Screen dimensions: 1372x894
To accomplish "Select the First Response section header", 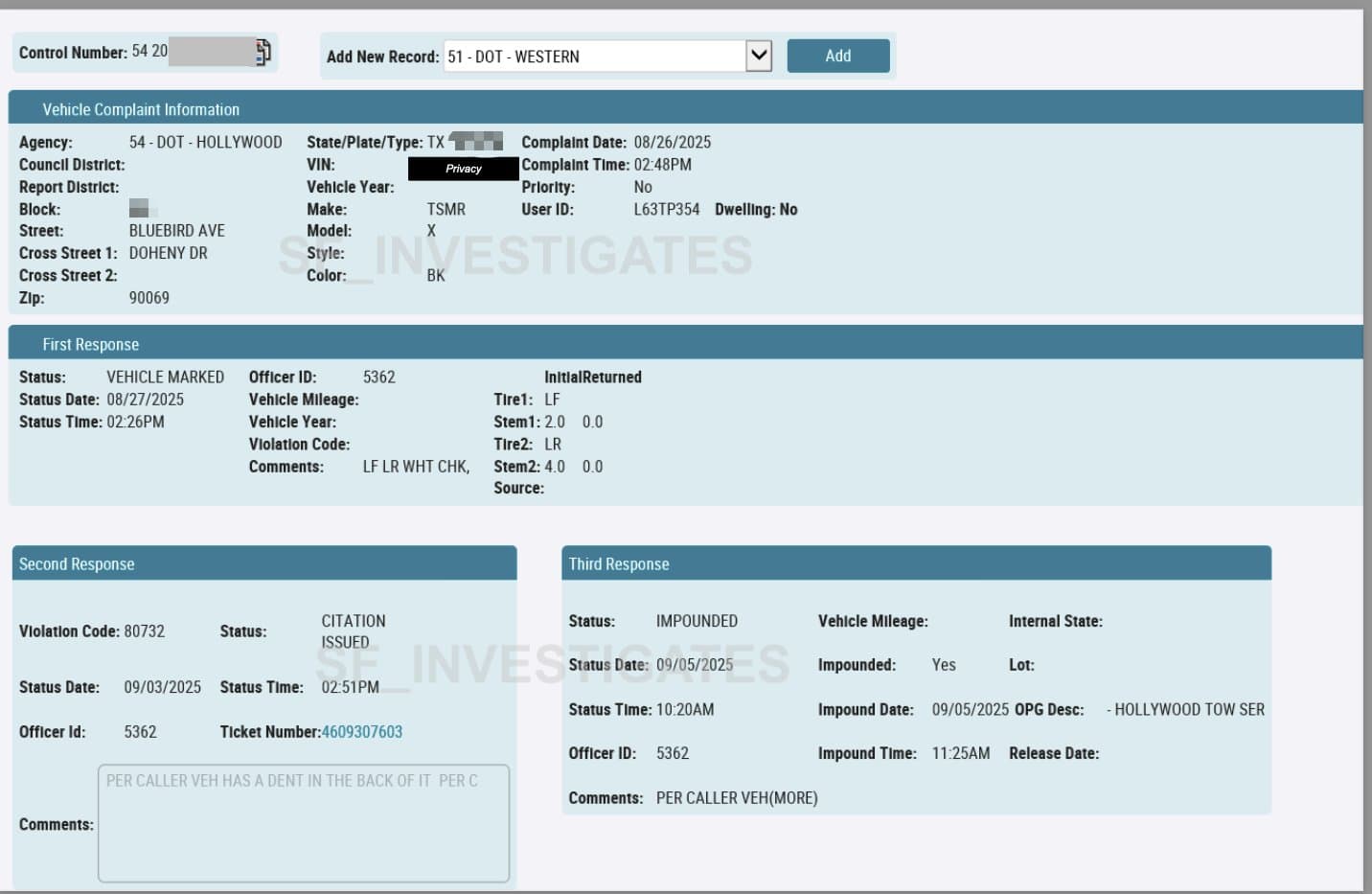I will (91, 344).
